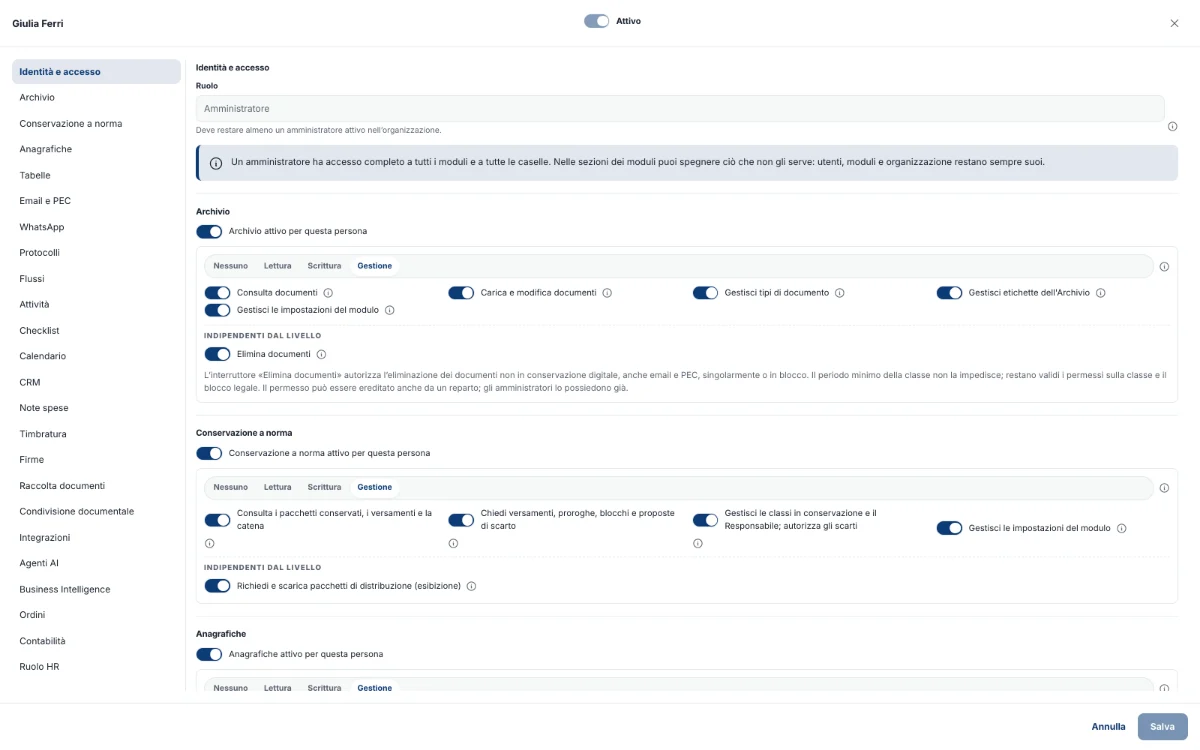This screenshot has height=750, width=1200.
Task: Toggle the Attivo switch for the user
Action: [597, 21]
